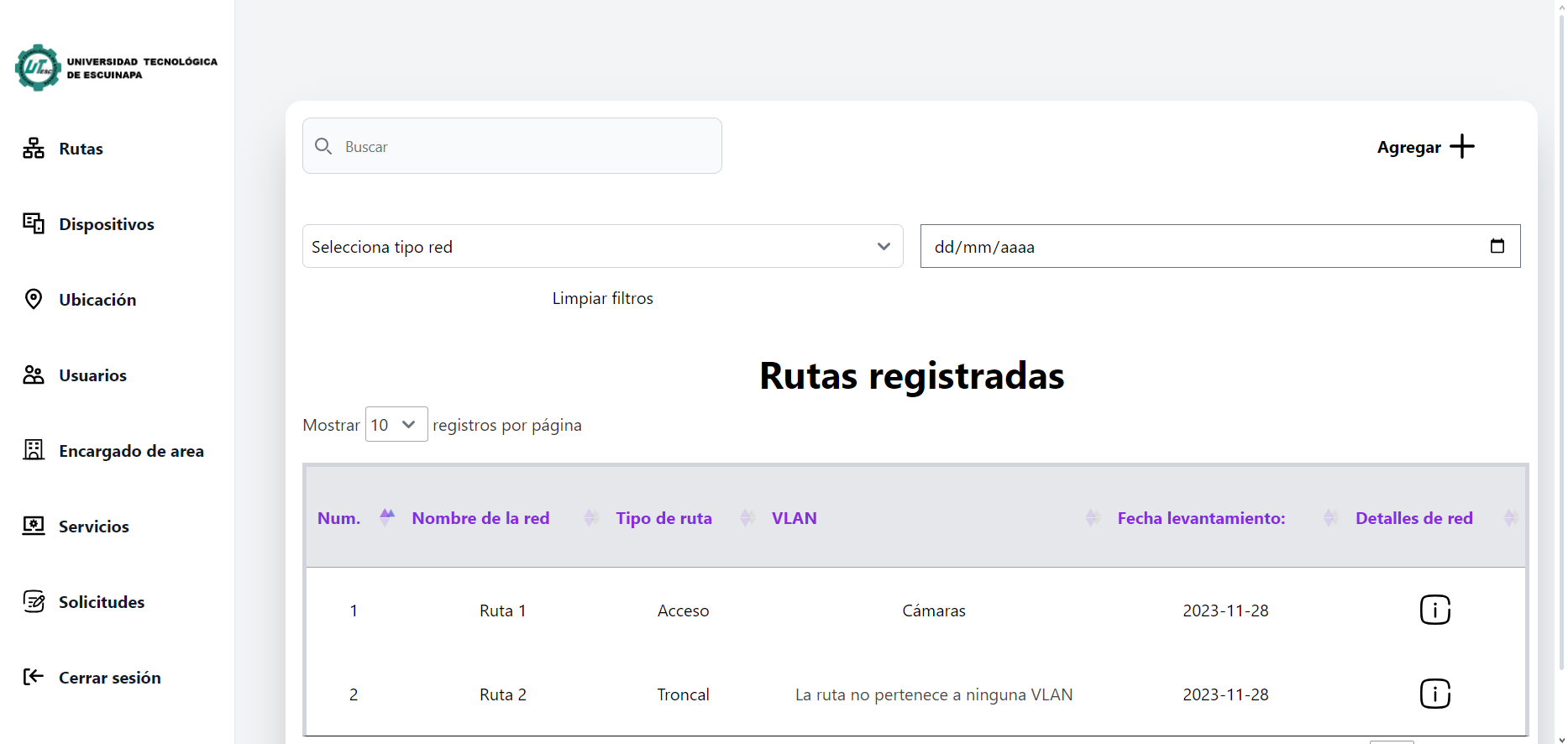The width and height of the screenshot is (1568, 744).
Task: Click the Servicios monitor icon
Action: tap(34, 526)
